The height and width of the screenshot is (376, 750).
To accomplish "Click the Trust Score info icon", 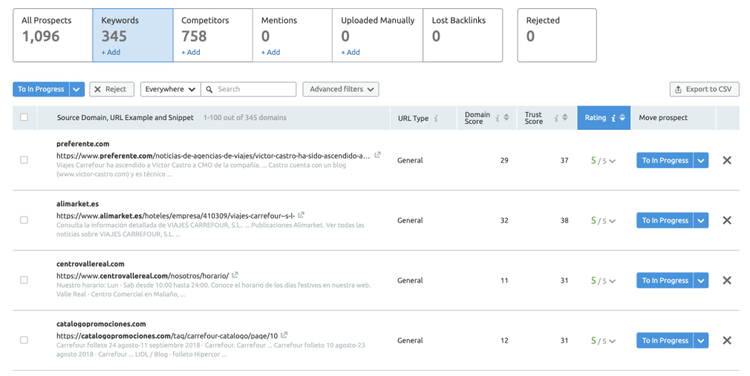I will click(x=556, y=118).
